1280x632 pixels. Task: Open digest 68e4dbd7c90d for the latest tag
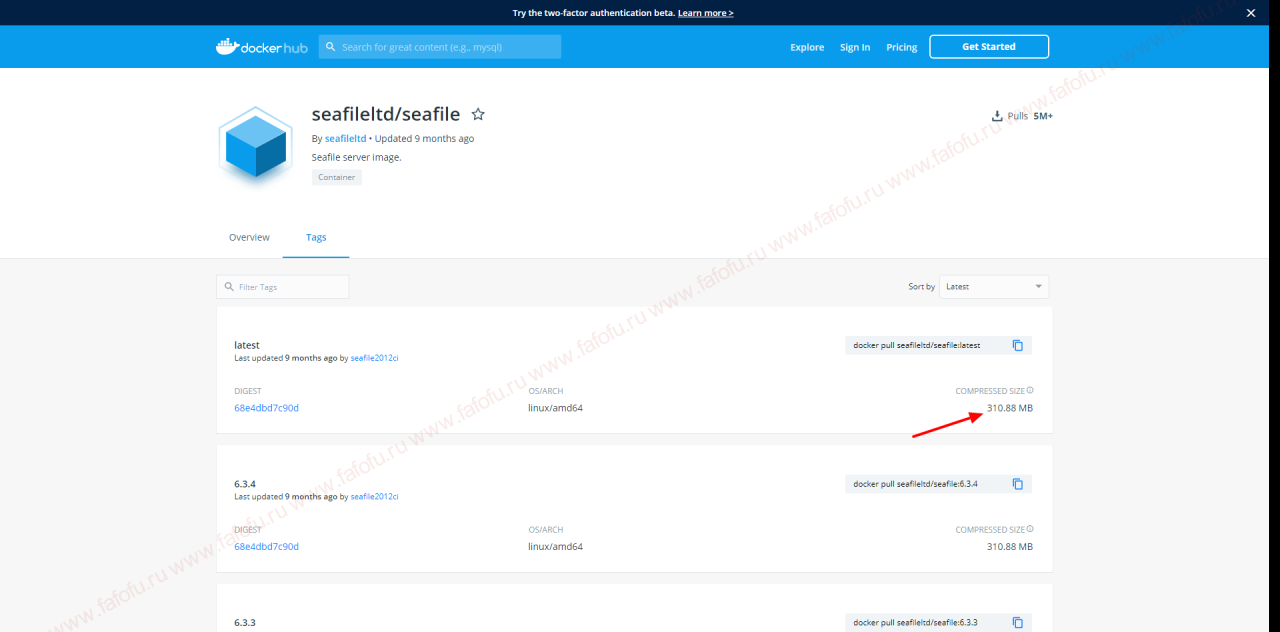tap(266, 408)
